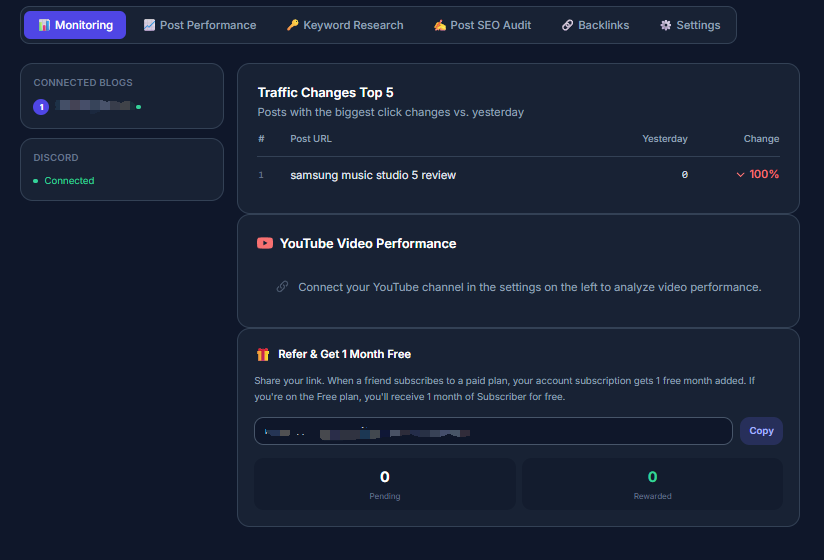
Task: Click the Refer & Get 1 Month Free heading
Action: click(344, 354)
